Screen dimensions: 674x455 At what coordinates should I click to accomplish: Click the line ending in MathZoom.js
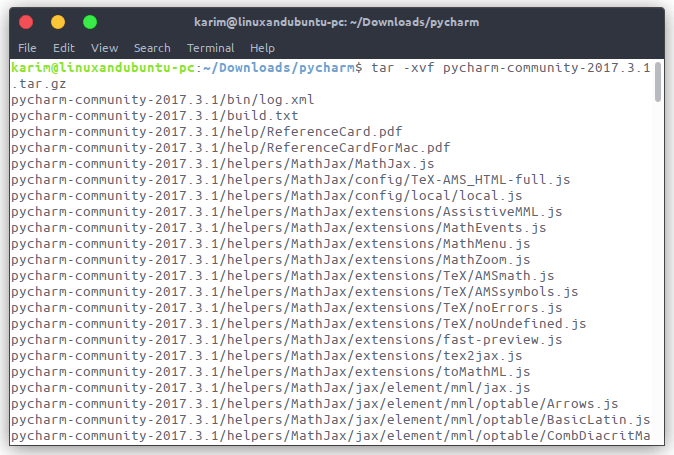click(271, 260)
